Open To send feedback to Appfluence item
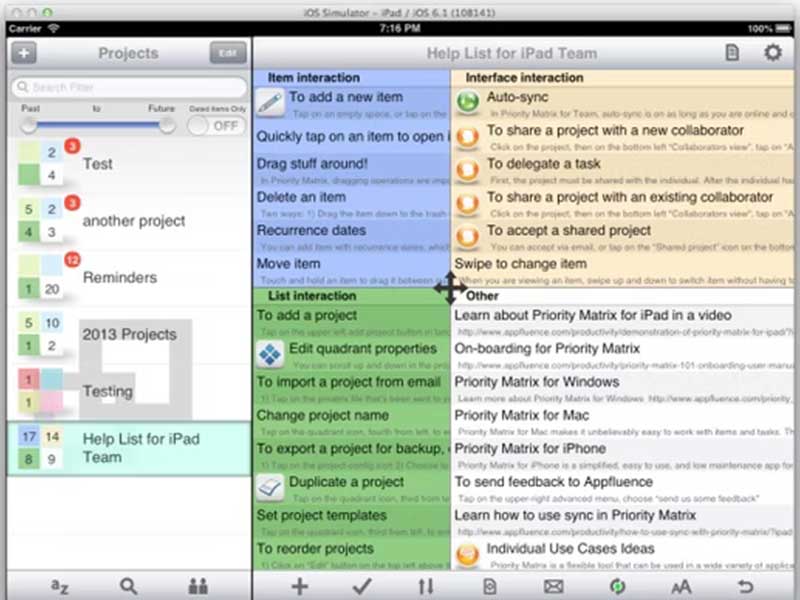Screen dimensions: 800x600 coord(622,488)
